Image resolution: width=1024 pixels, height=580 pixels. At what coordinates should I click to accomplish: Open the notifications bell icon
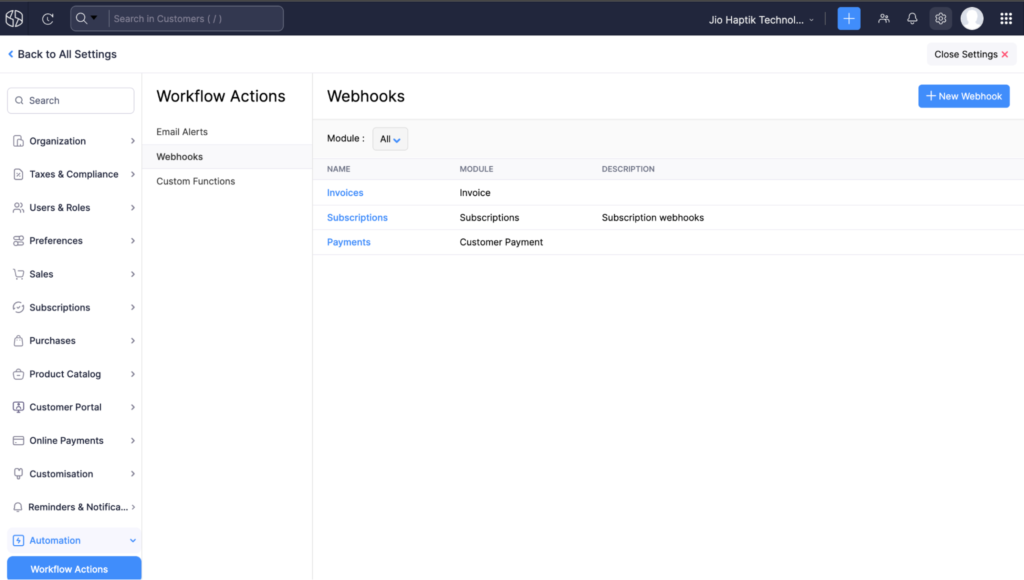pos(912,18)
